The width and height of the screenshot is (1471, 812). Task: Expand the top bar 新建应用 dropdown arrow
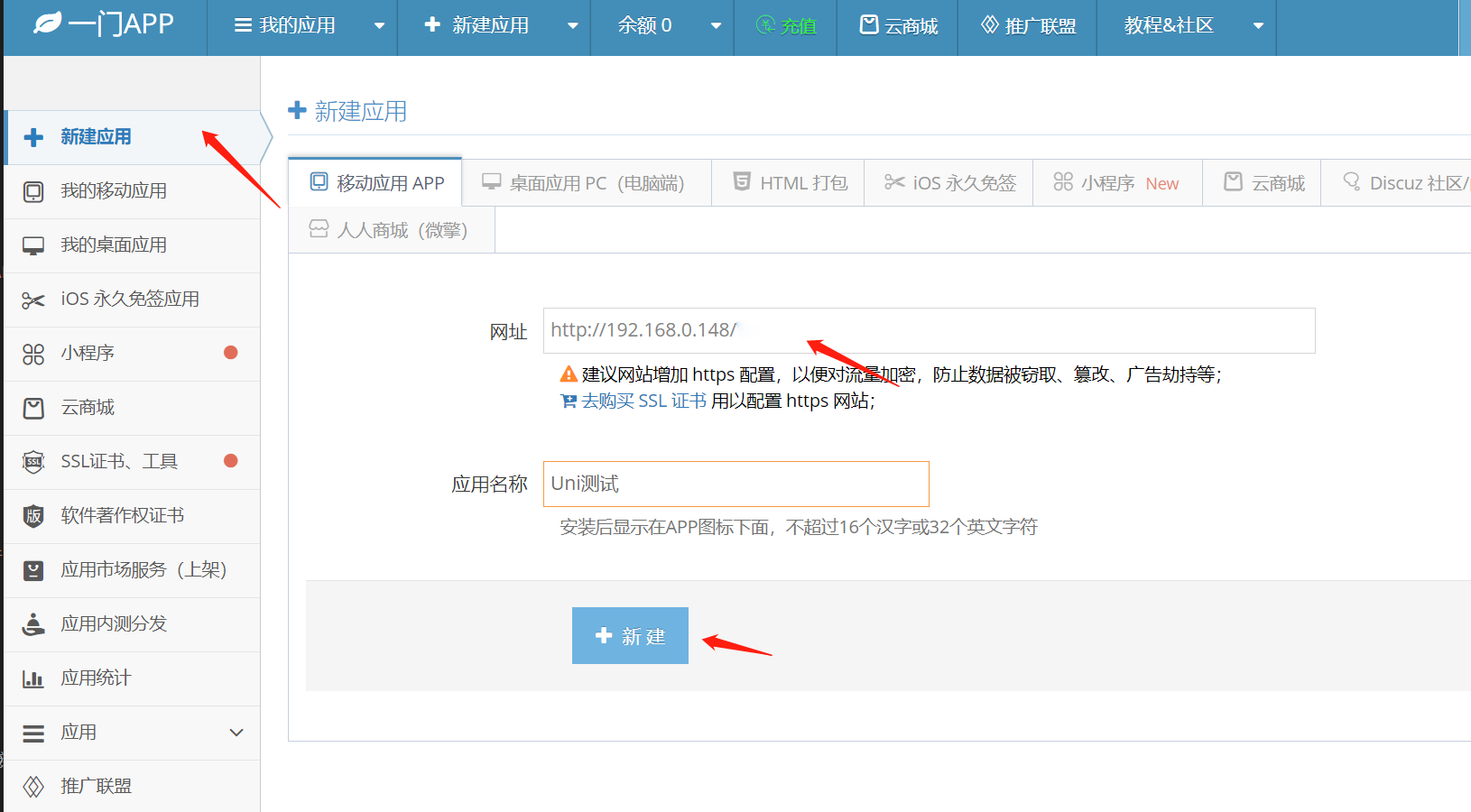pos(573,26)
